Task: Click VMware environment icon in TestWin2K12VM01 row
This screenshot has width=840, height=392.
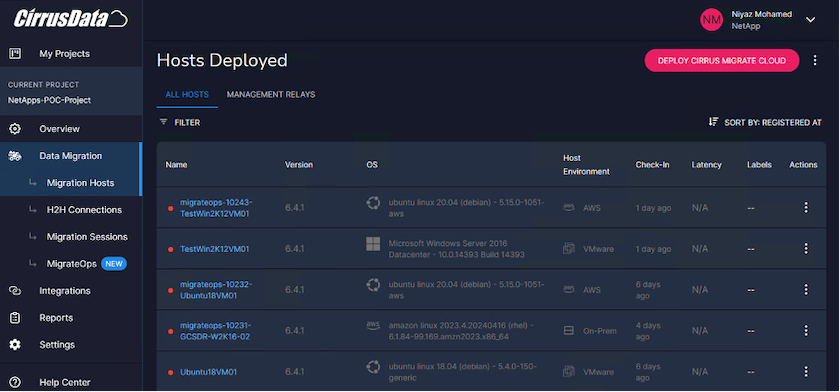Action: pos(569,248)
